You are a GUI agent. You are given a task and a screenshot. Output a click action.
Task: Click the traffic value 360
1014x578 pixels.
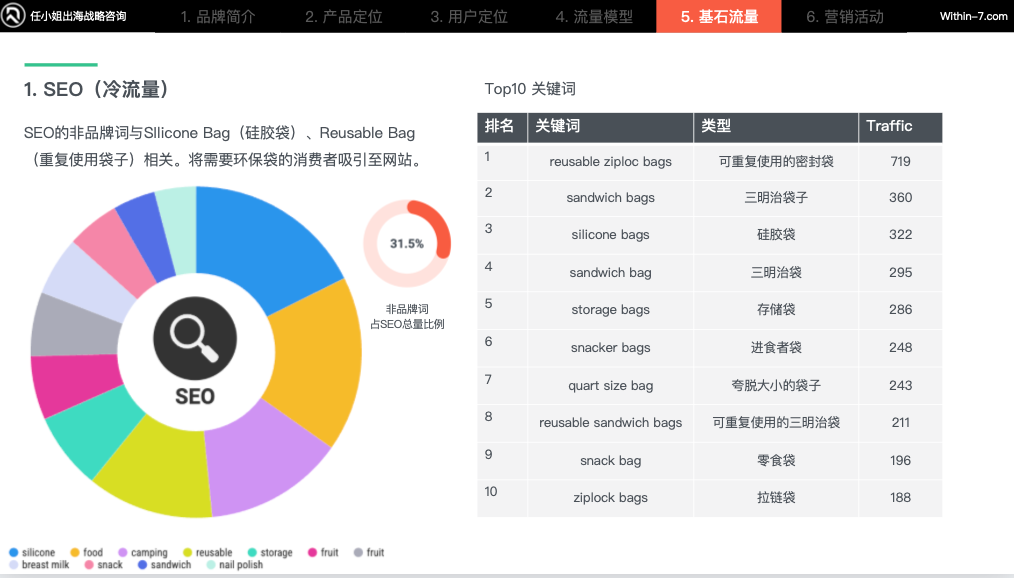tap(900, 198)
